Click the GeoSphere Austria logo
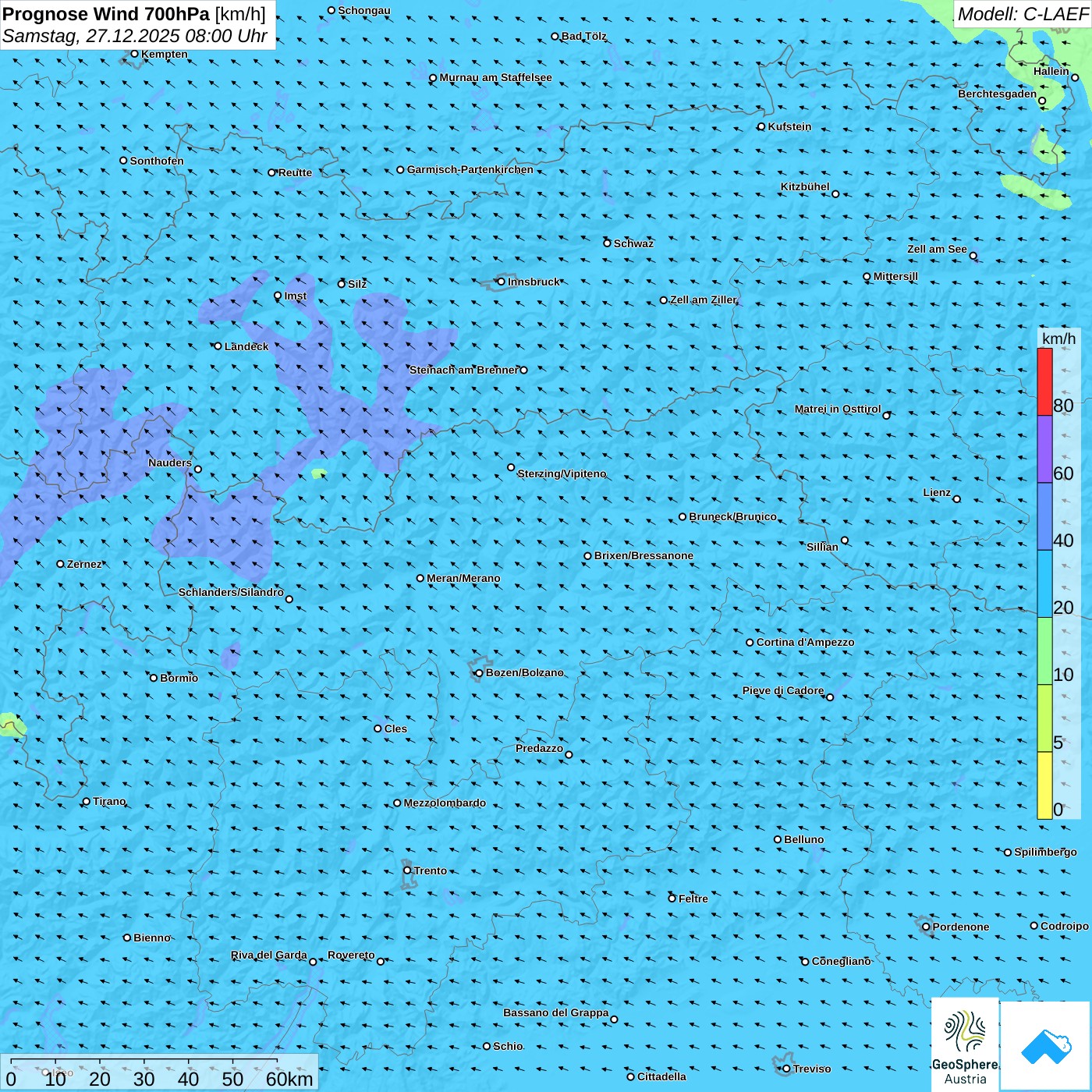1092x1092 pixels. tap(965, 1044)
